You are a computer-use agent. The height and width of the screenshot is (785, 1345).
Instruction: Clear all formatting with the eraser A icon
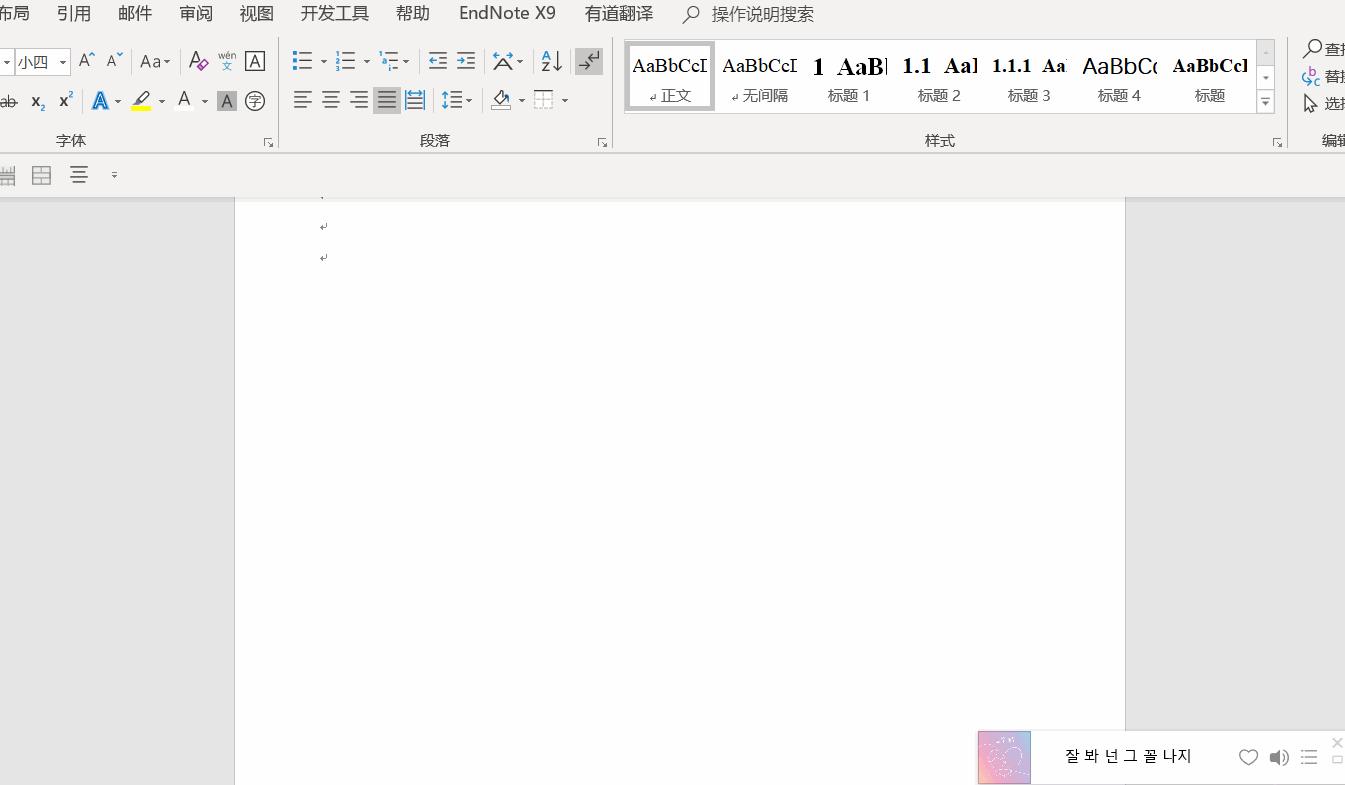point(198,61)
